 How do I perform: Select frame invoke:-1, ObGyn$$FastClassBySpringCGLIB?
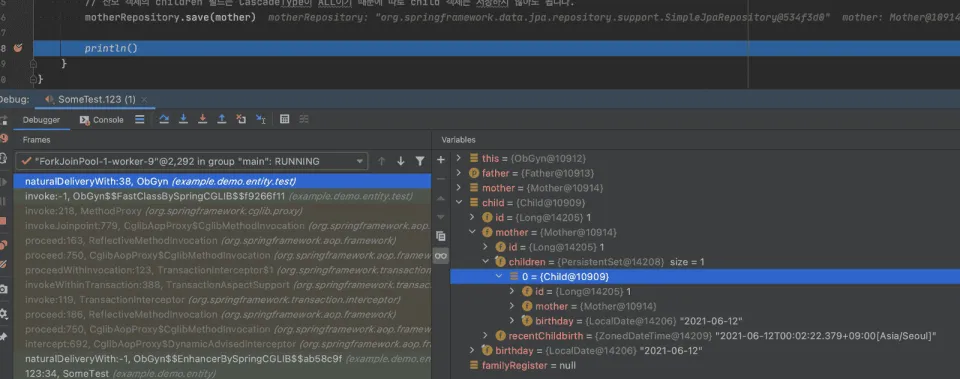click(x=222, y=197)
